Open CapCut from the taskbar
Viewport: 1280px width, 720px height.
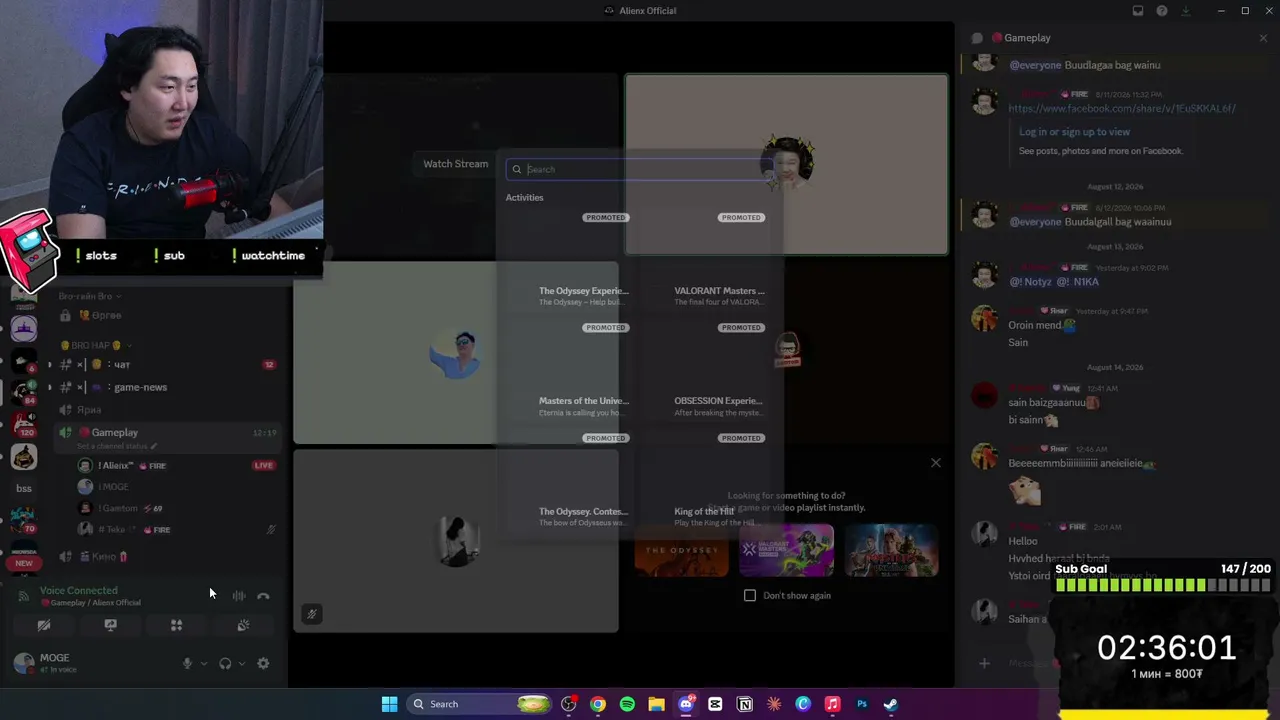click(715, 704)
